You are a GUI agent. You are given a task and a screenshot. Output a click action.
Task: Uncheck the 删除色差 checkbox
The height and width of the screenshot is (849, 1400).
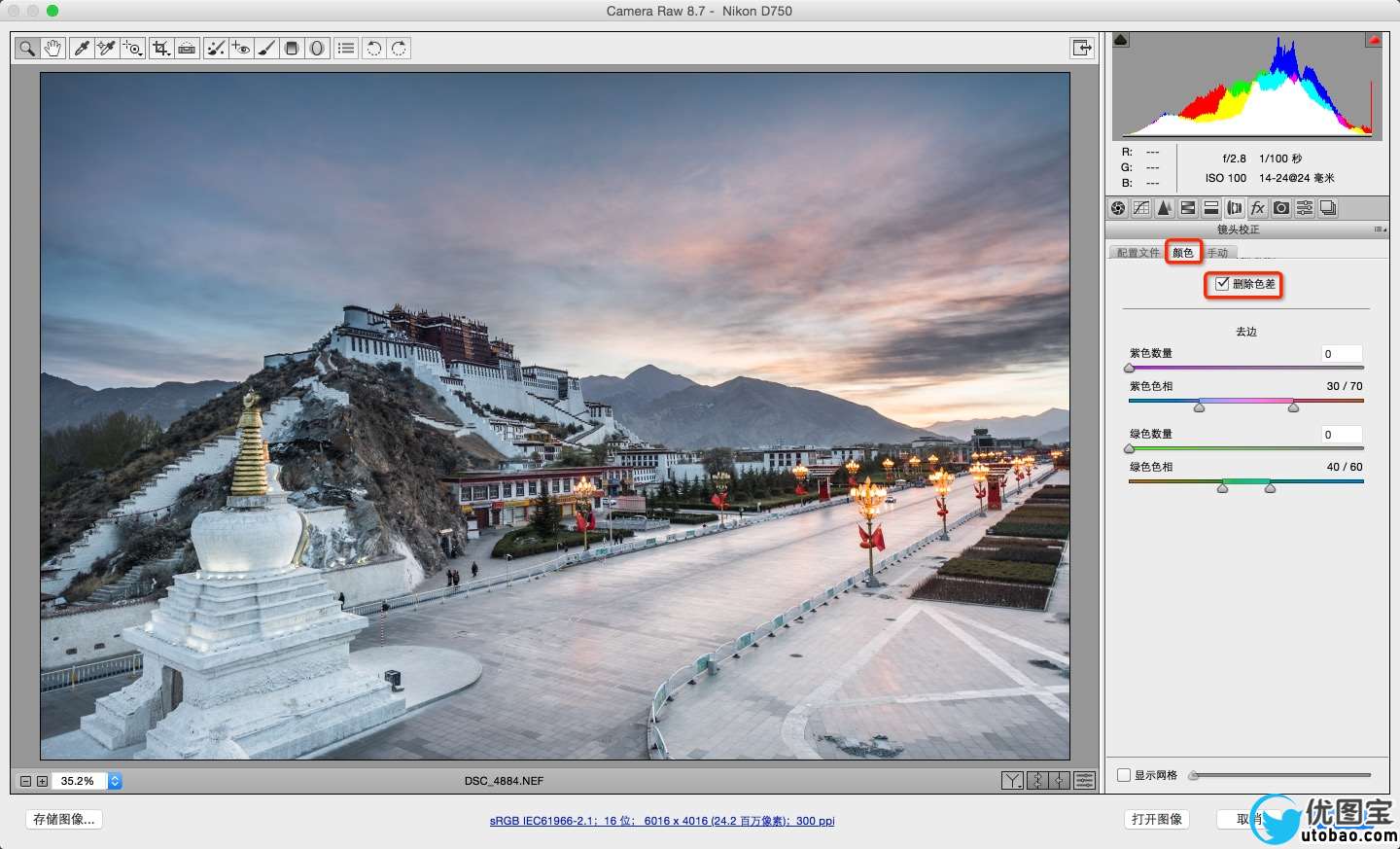[1223, 284]
